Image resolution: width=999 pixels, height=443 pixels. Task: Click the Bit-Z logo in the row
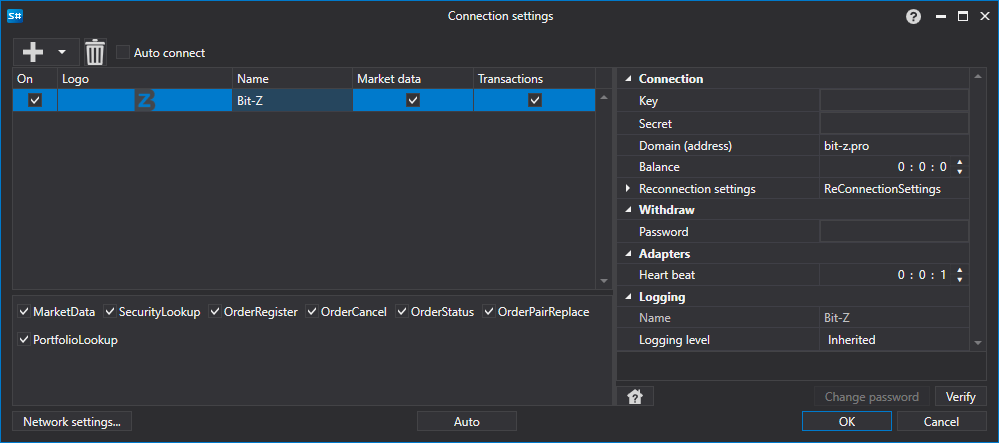(145, 100)
